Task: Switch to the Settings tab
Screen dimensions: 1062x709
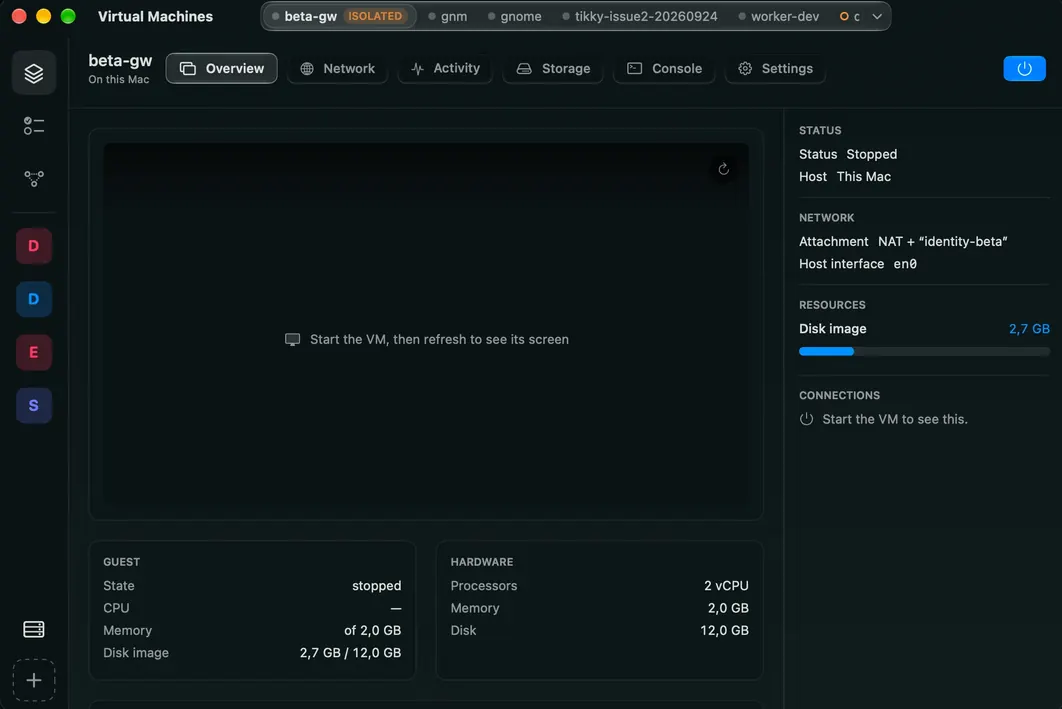Action: (x=775, y=68)
